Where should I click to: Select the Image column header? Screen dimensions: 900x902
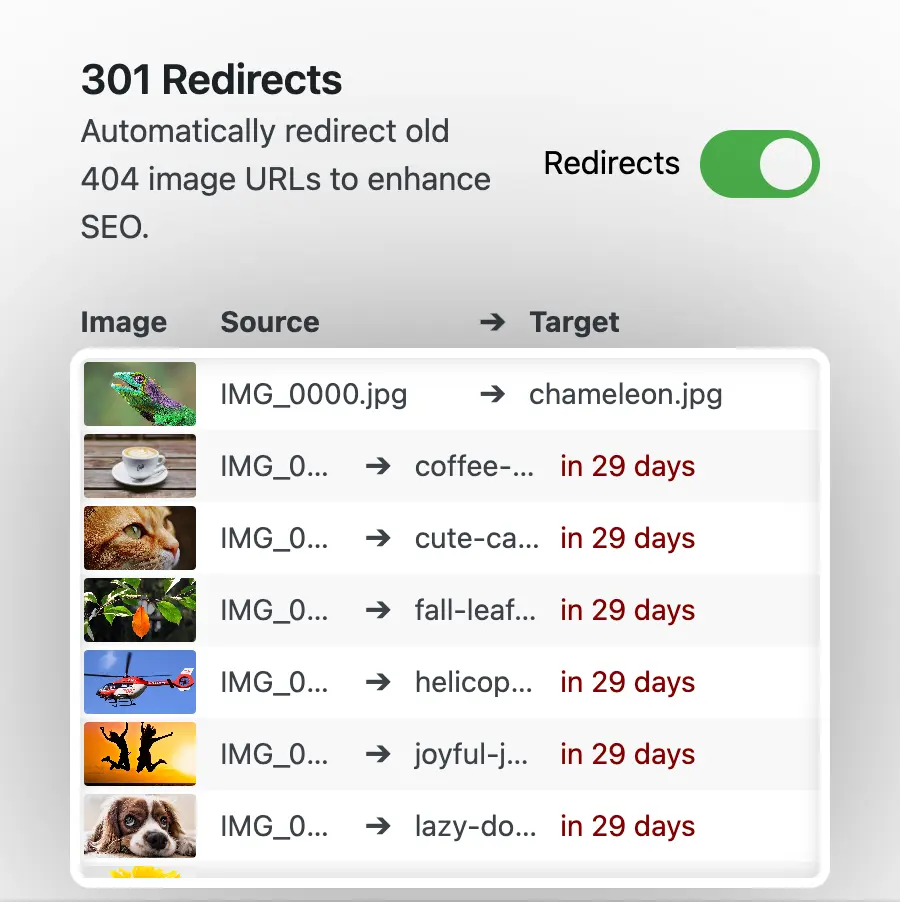[x=123, y=322]
